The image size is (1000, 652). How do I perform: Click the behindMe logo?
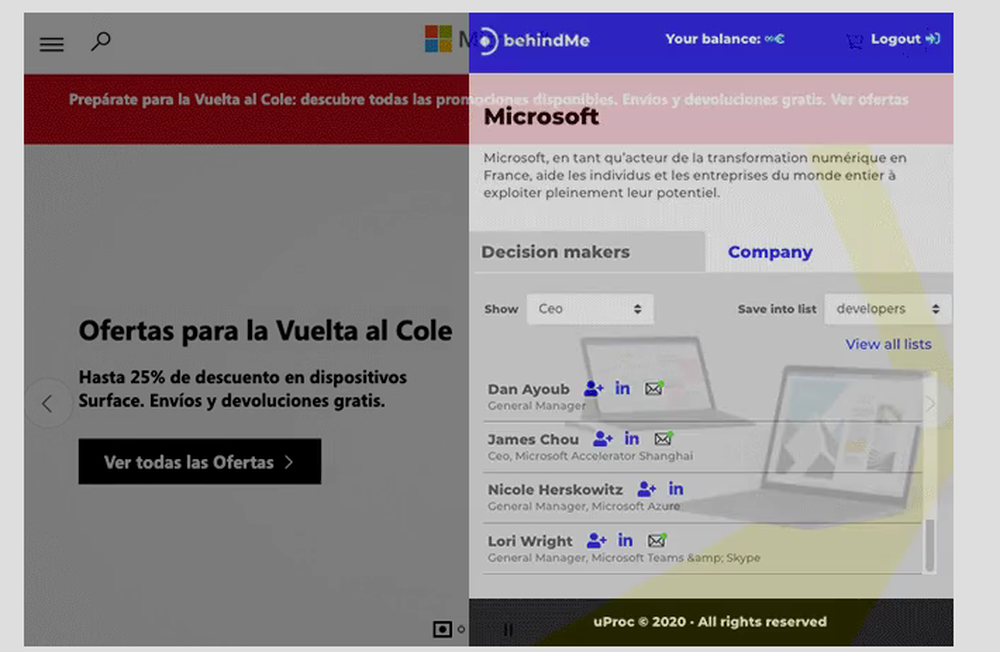point(534,40)
